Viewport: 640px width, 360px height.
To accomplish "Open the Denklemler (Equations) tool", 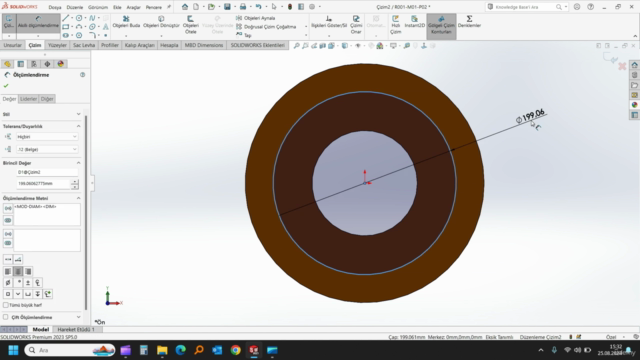I will tap(469, 22).
